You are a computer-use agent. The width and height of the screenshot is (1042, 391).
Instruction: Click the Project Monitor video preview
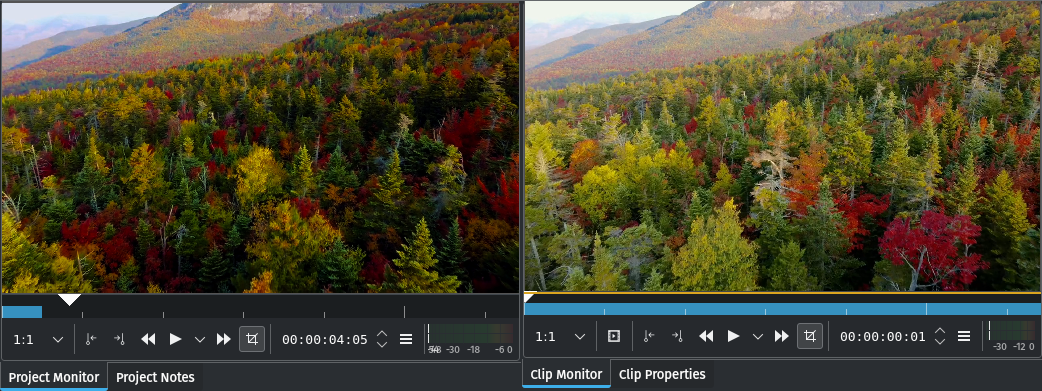tap(260, 148)
